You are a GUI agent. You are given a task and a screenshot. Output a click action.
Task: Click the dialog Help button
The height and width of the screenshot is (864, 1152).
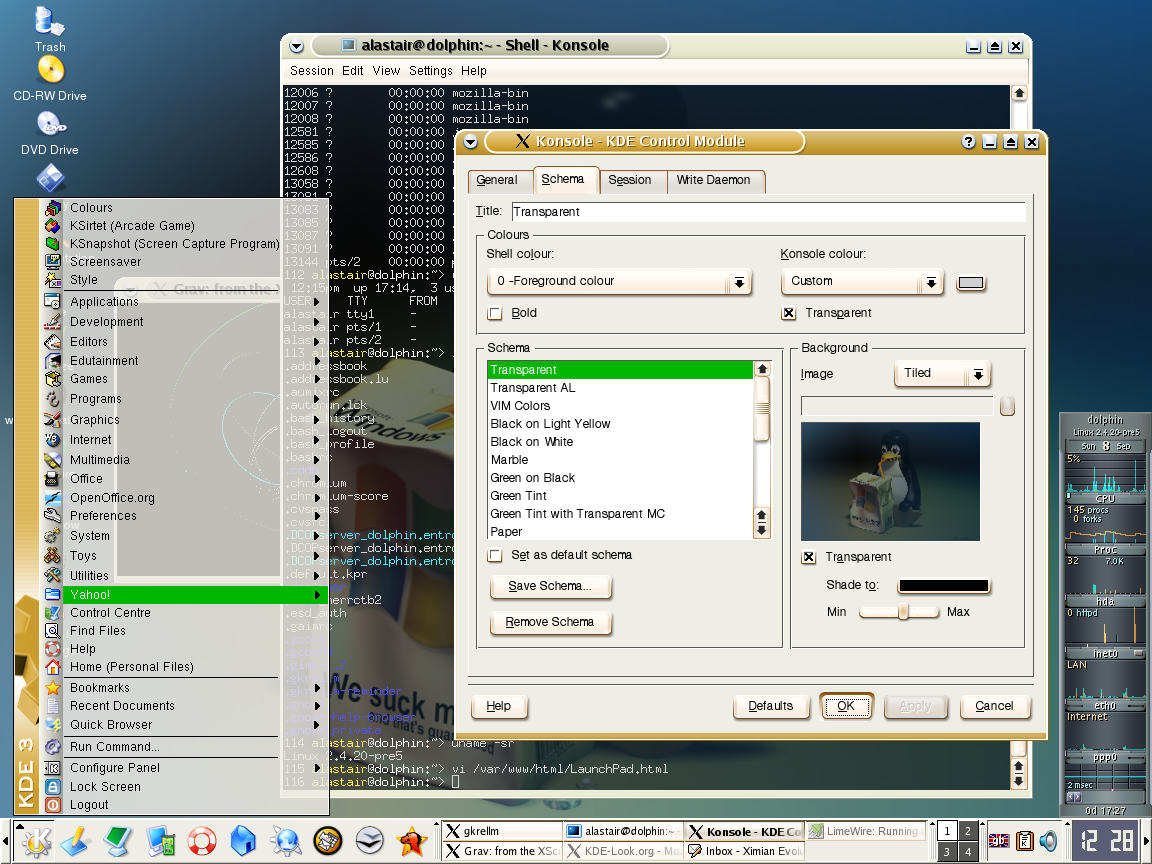pos(498,706)
